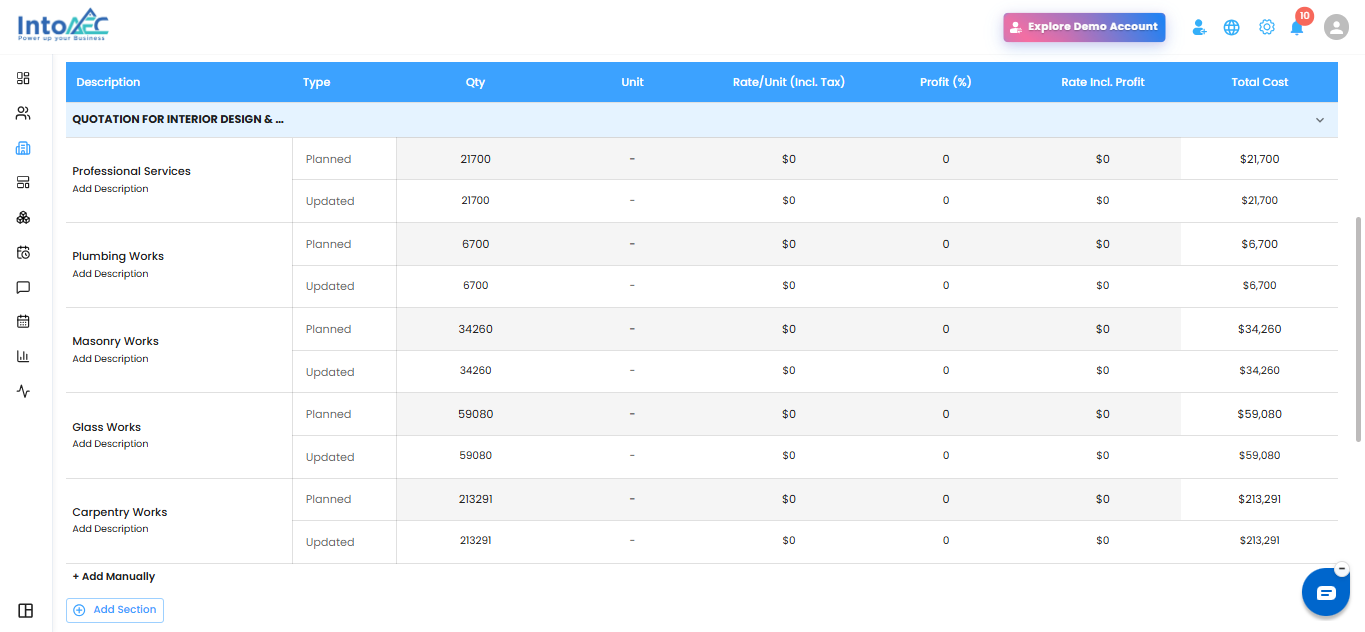Click the Planned label for Glass Works
Viewport: 1365px width, 632px height.
point(328,414)
